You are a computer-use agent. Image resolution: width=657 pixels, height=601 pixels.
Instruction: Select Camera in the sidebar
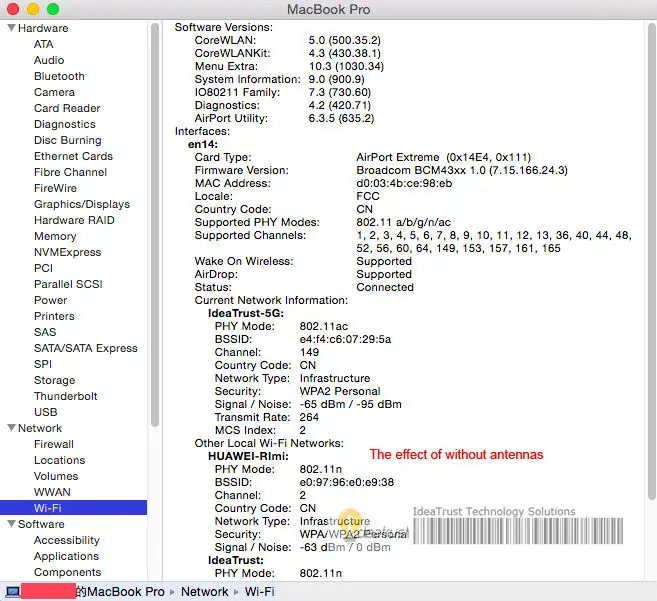(x=54, y=92)
